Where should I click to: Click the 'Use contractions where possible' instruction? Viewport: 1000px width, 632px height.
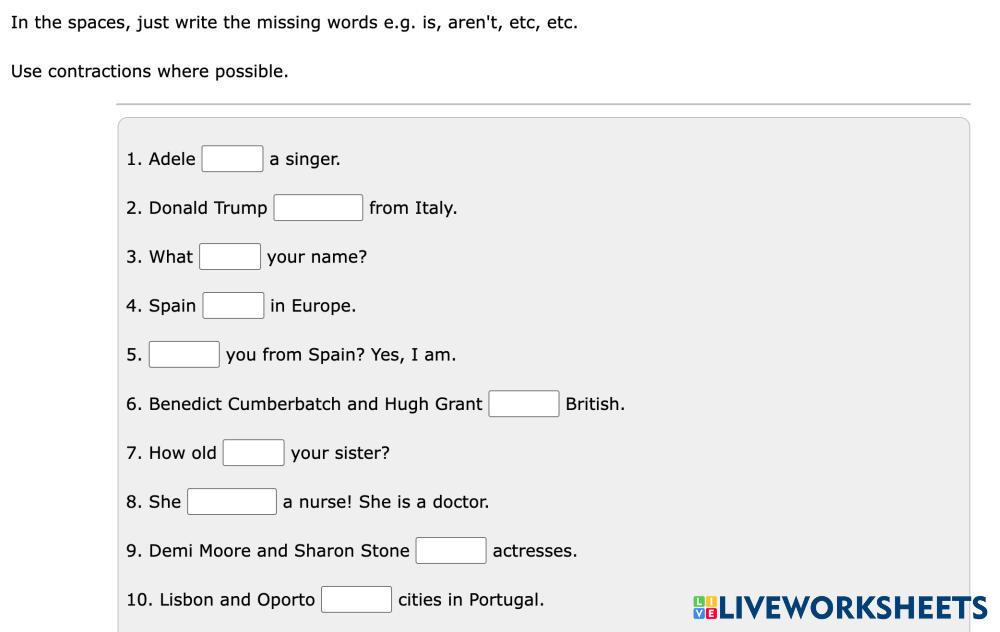tap(150, 72)
